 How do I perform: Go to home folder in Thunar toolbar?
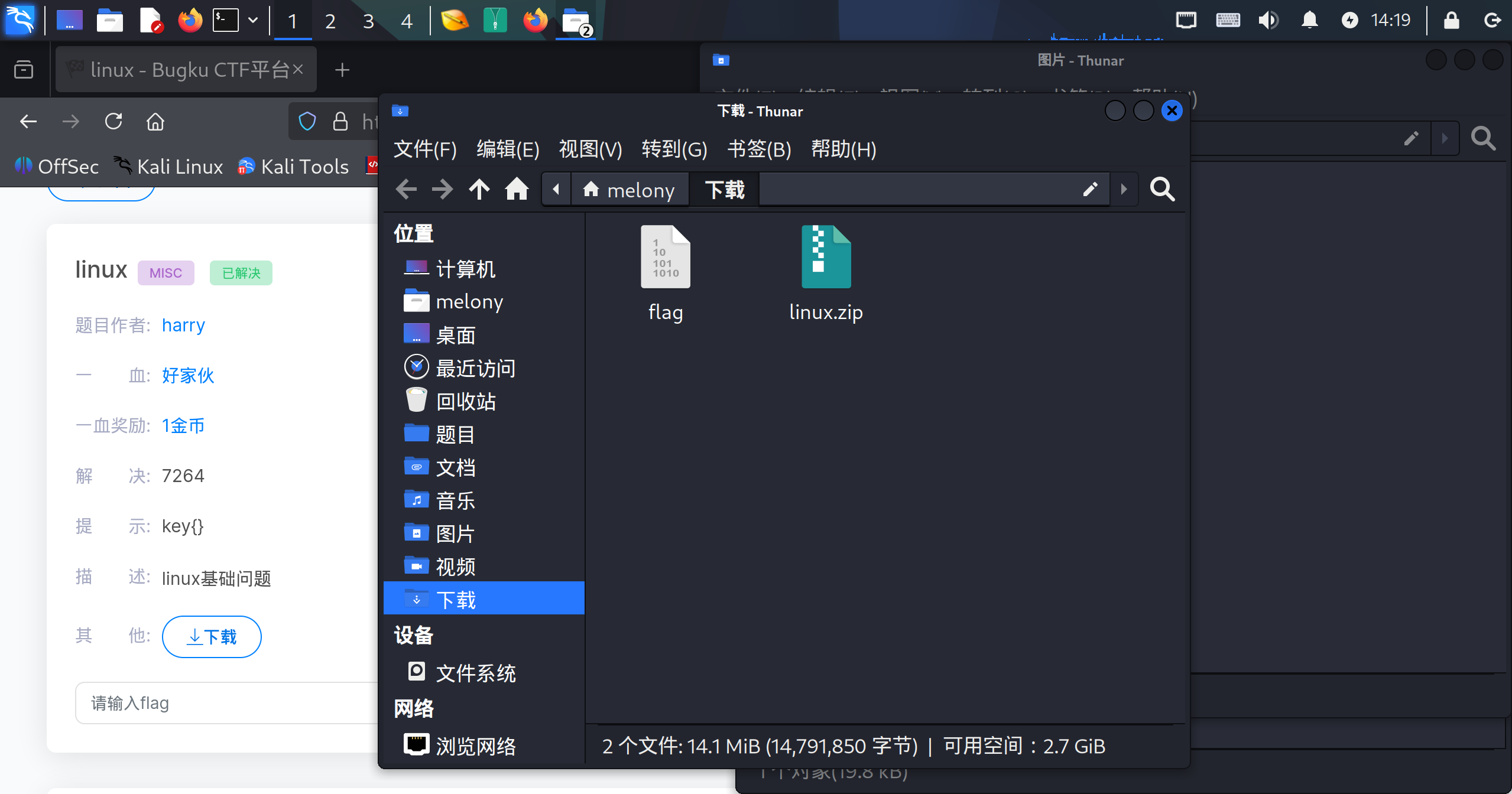[x=516, y=190]
